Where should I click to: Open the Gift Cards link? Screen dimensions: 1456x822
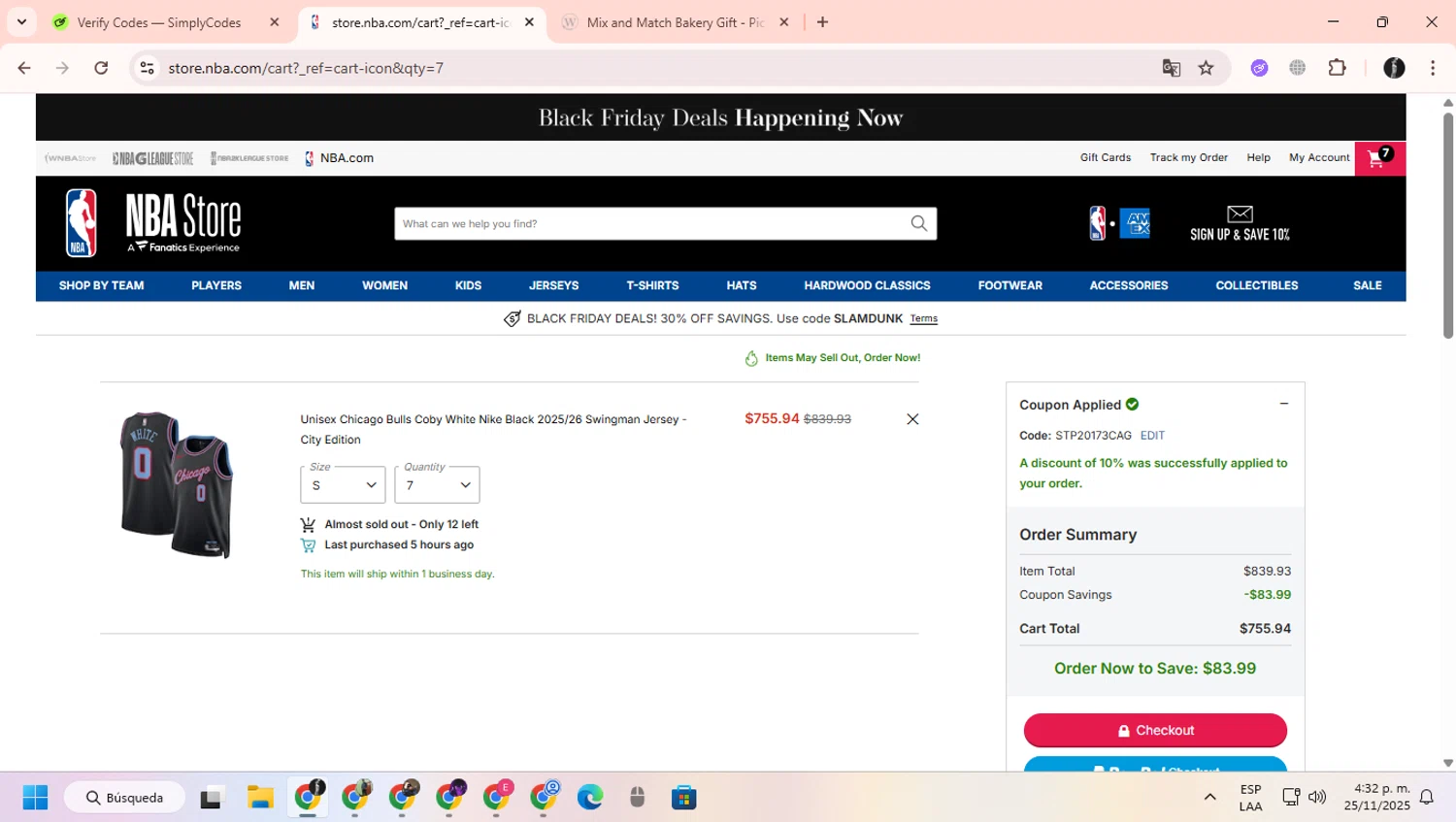(x=1106, y=157)
